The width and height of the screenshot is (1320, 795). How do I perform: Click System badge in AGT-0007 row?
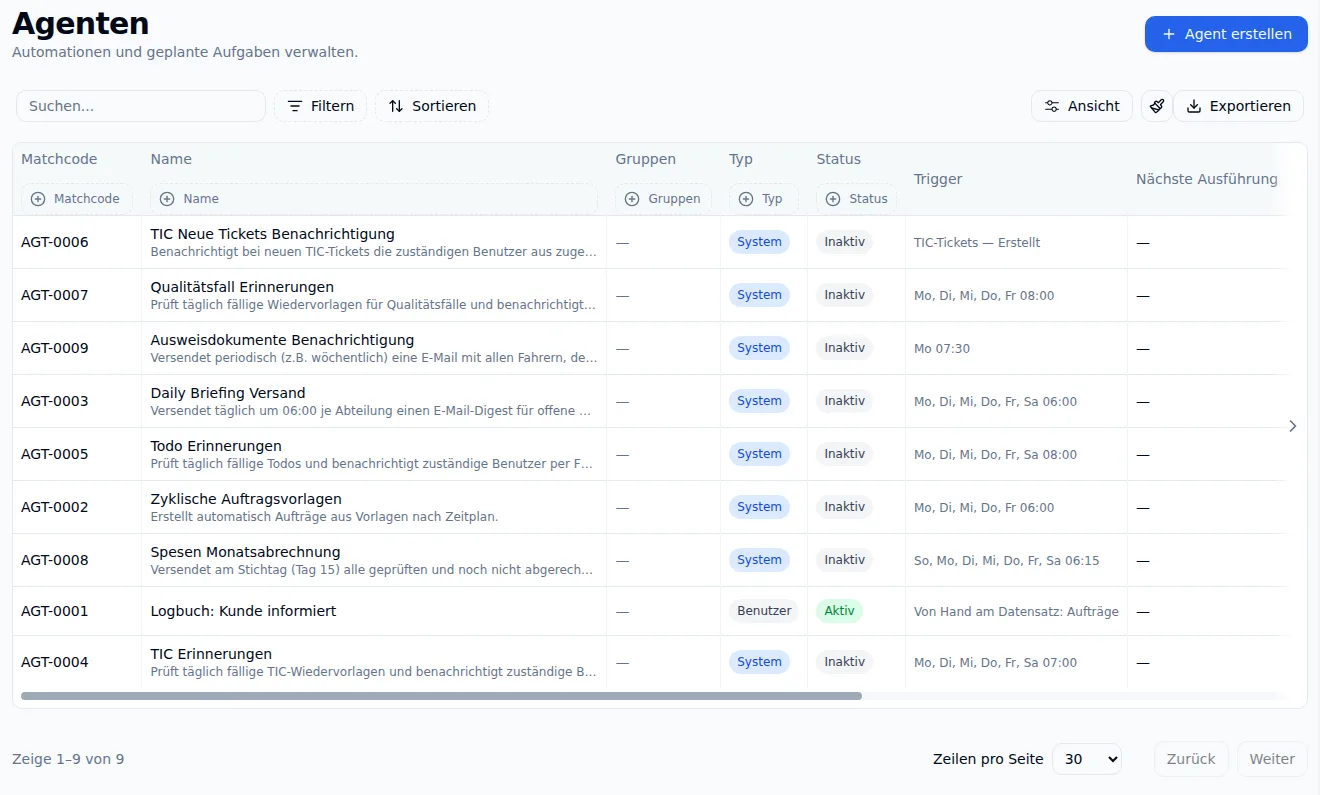click(x=759, y=295)
